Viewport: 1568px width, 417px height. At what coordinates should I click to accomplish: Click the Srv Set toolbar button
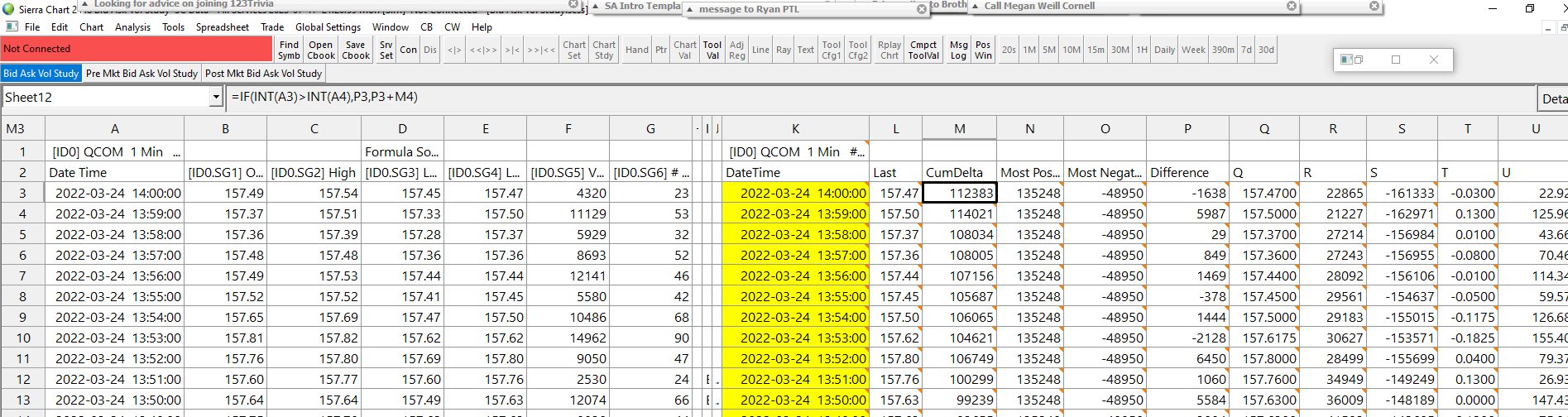tap(386, 50)
